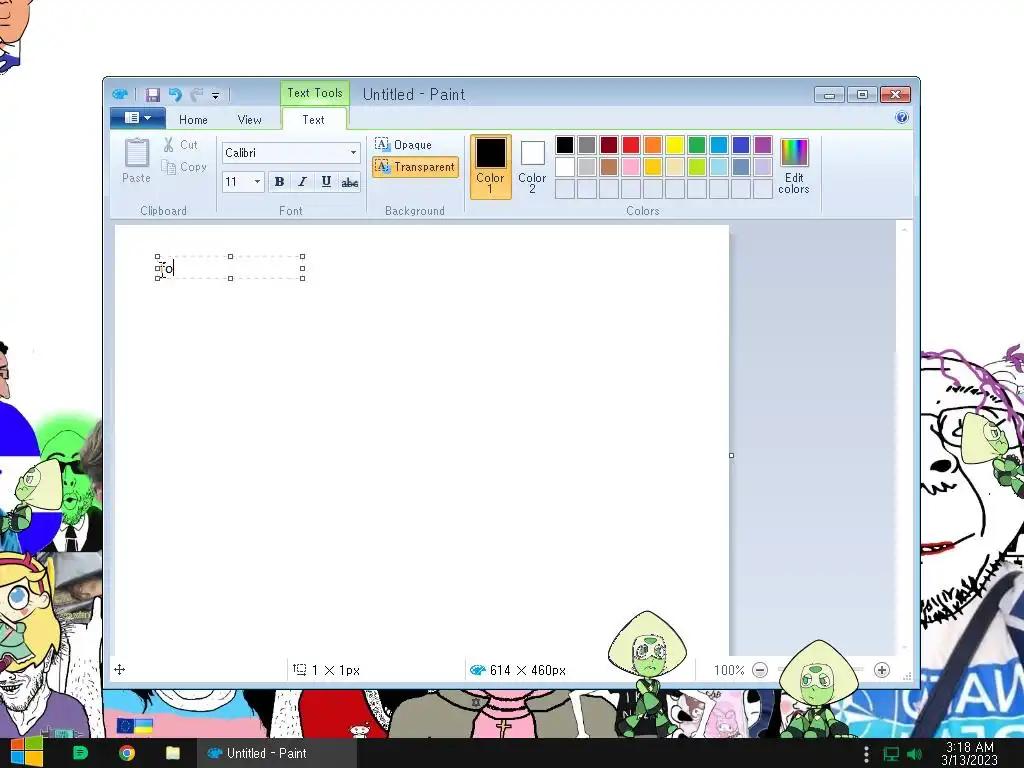Select Opaque background fill option
This screenshot has height=768, width=1024.
coord(404,144)
